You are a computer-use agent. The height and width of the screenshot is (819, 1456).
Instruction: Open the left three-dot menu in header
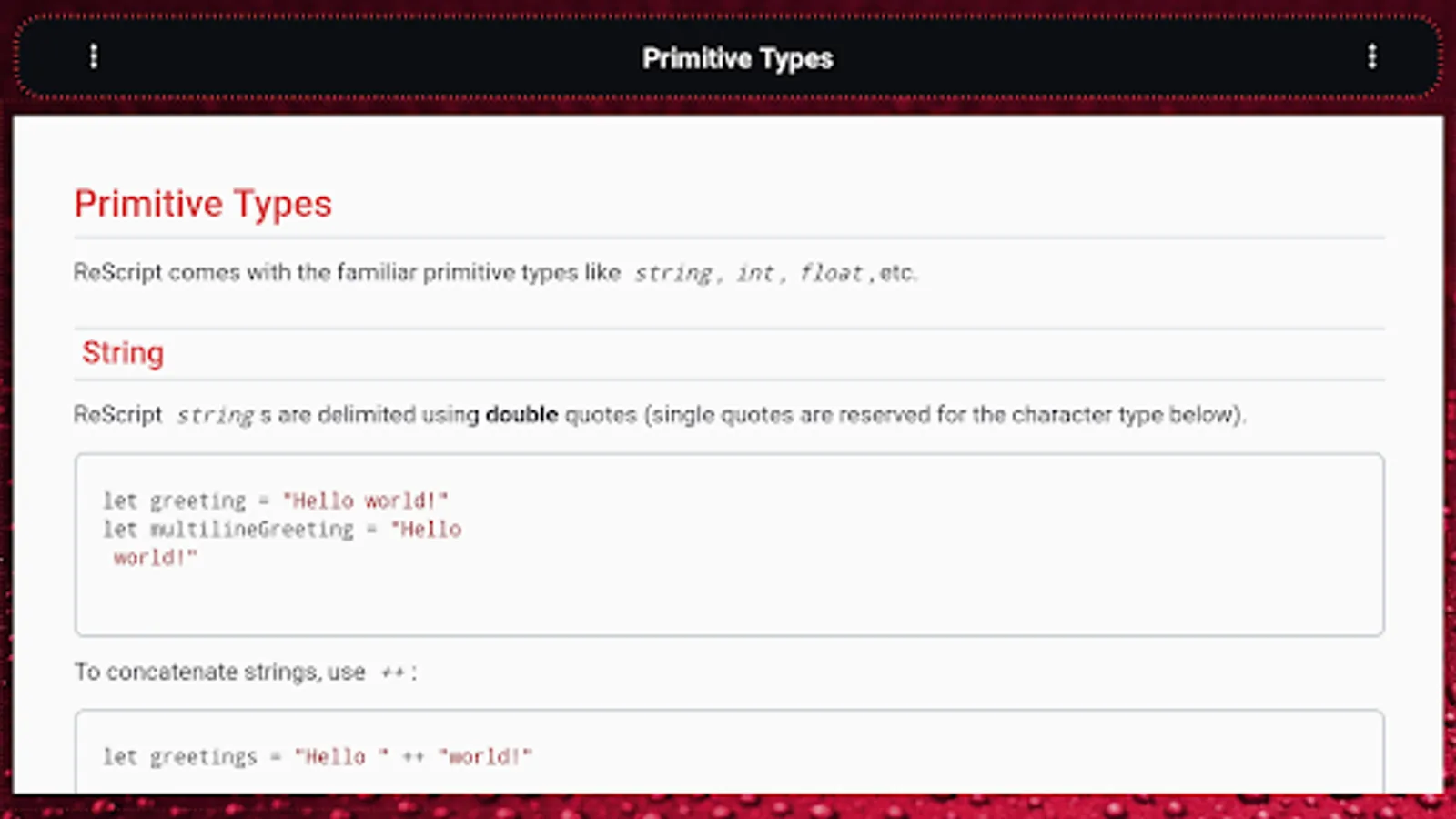click(x=93, y=57)
